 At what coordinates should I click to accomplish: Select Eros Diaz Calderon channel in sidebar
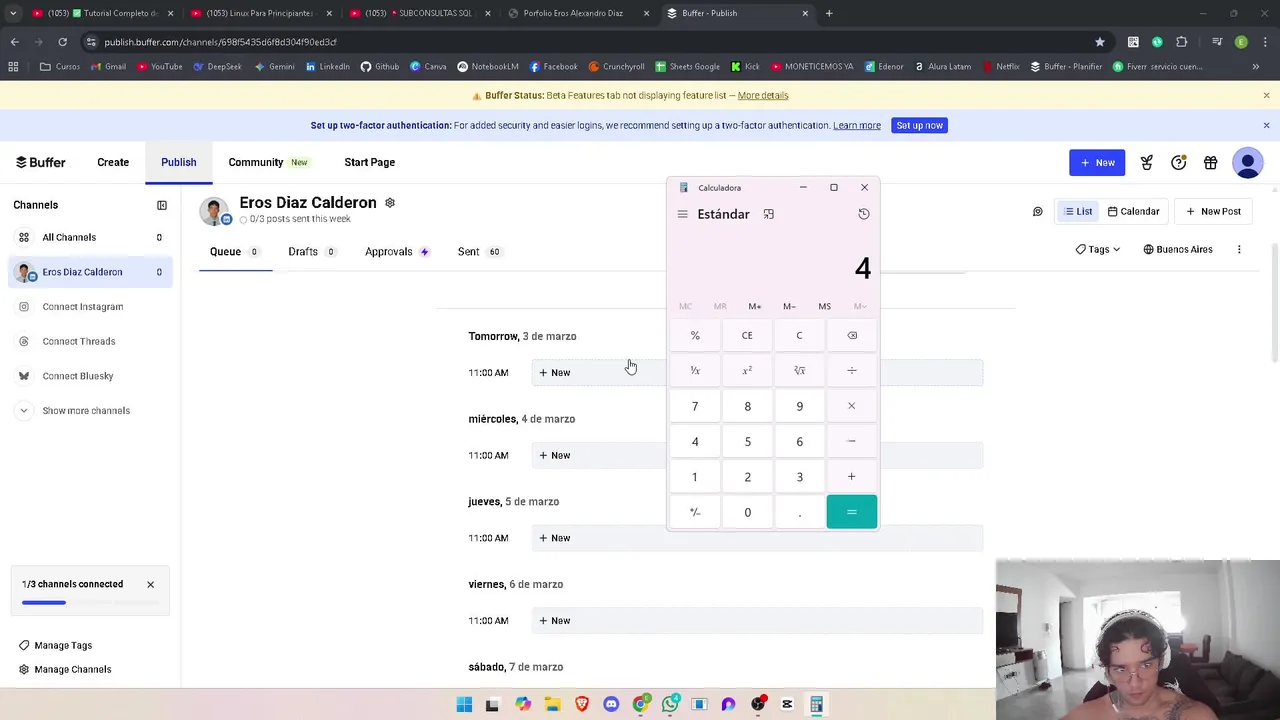[x=90, y=272]
